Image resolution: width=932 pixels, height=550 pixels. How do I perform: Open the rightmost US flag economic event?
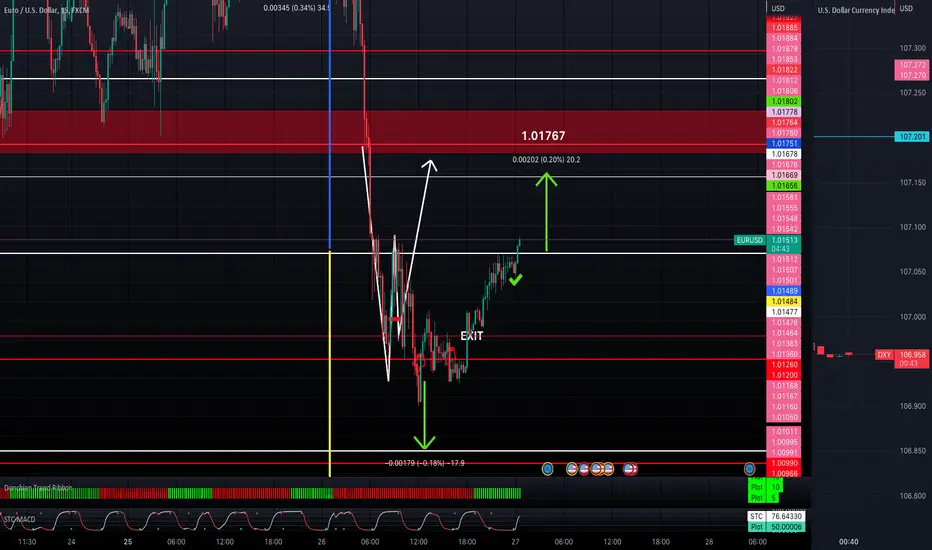[x=630, y=469]
